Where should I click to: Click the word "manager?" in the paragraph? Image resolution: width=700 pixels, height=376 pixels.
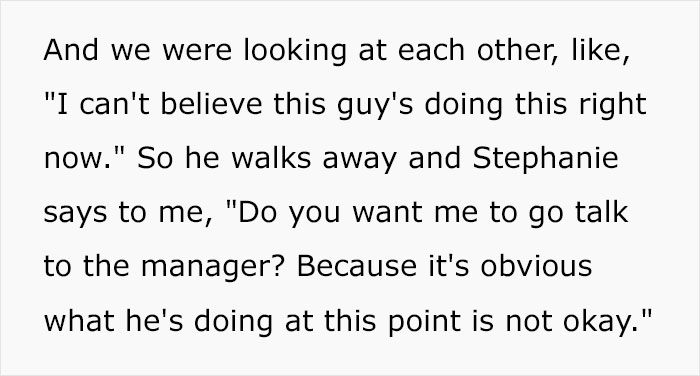[x=212, y=268]
